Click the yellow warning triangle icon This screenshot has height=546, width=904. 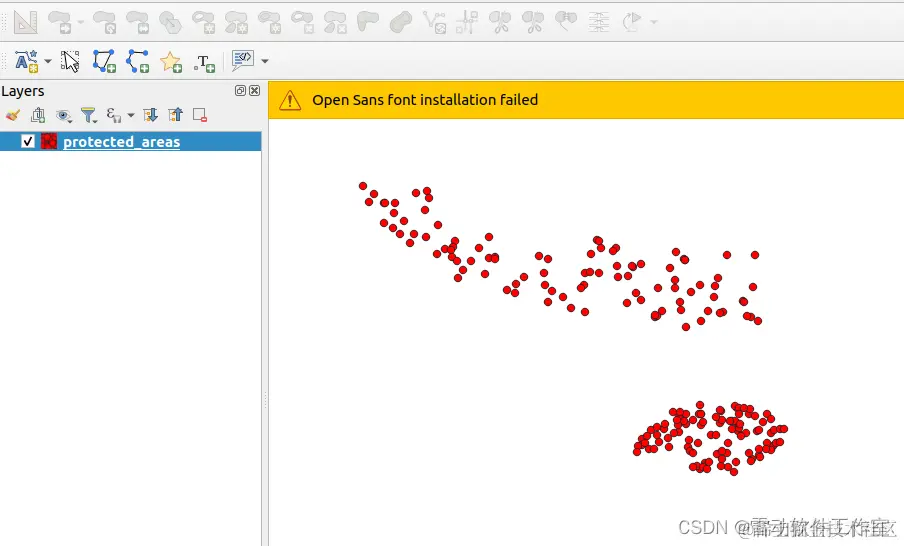coord(290,100)
